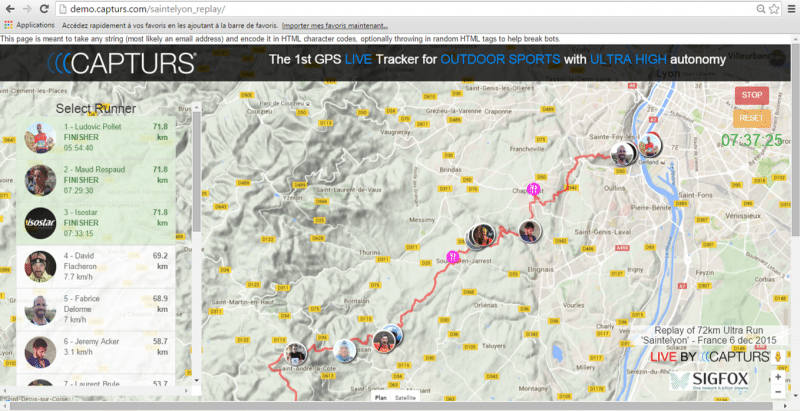Click the Vénissieux label on map
Image resolution: width=800 pixels, height=411 pixels.
tap(743, 216)
